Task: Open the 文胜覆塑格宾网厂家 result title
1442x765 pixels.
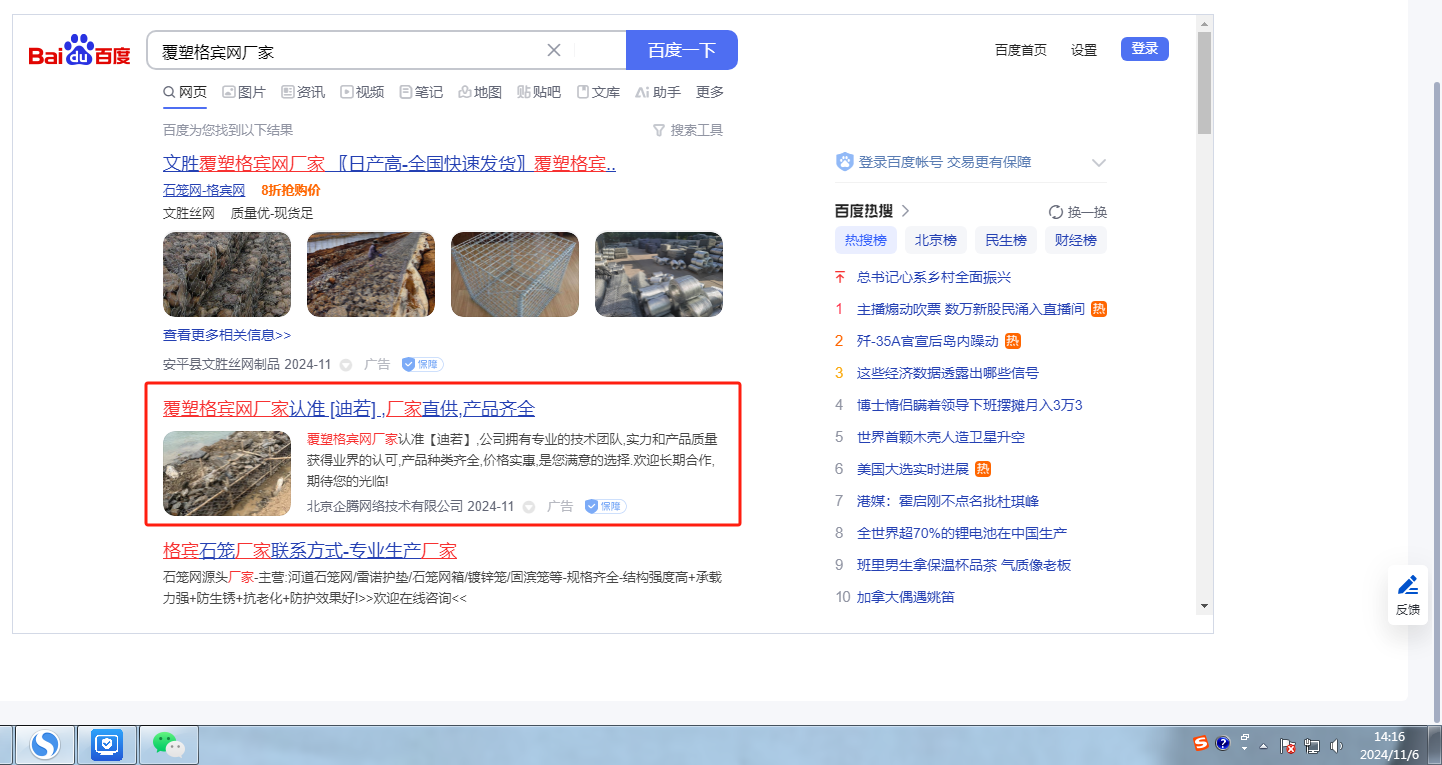Action: [389, 163]
